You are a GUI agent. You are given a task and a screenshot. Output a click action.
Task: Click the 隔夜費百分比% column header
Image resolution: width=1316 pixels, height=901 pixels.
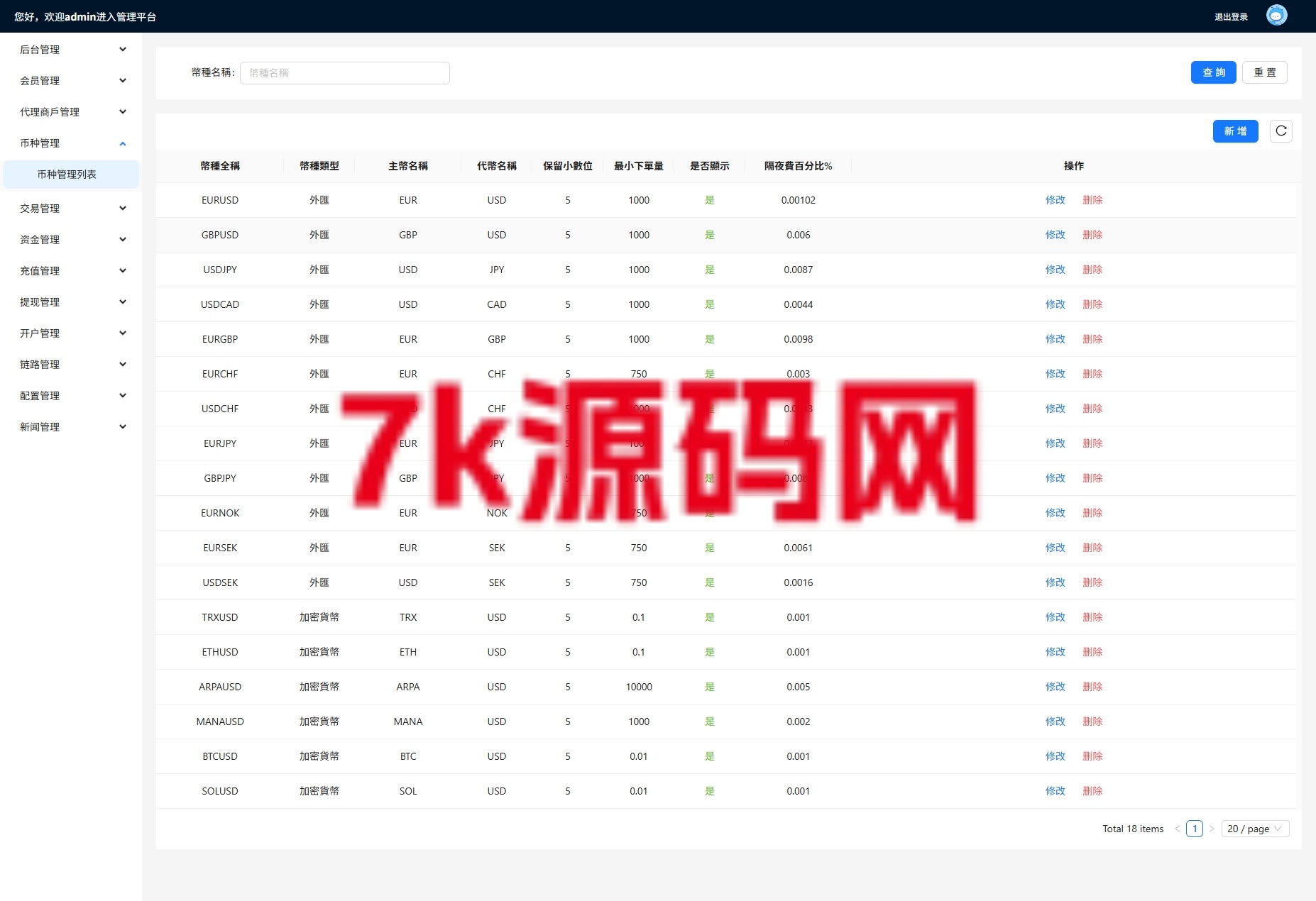(798, 166)
